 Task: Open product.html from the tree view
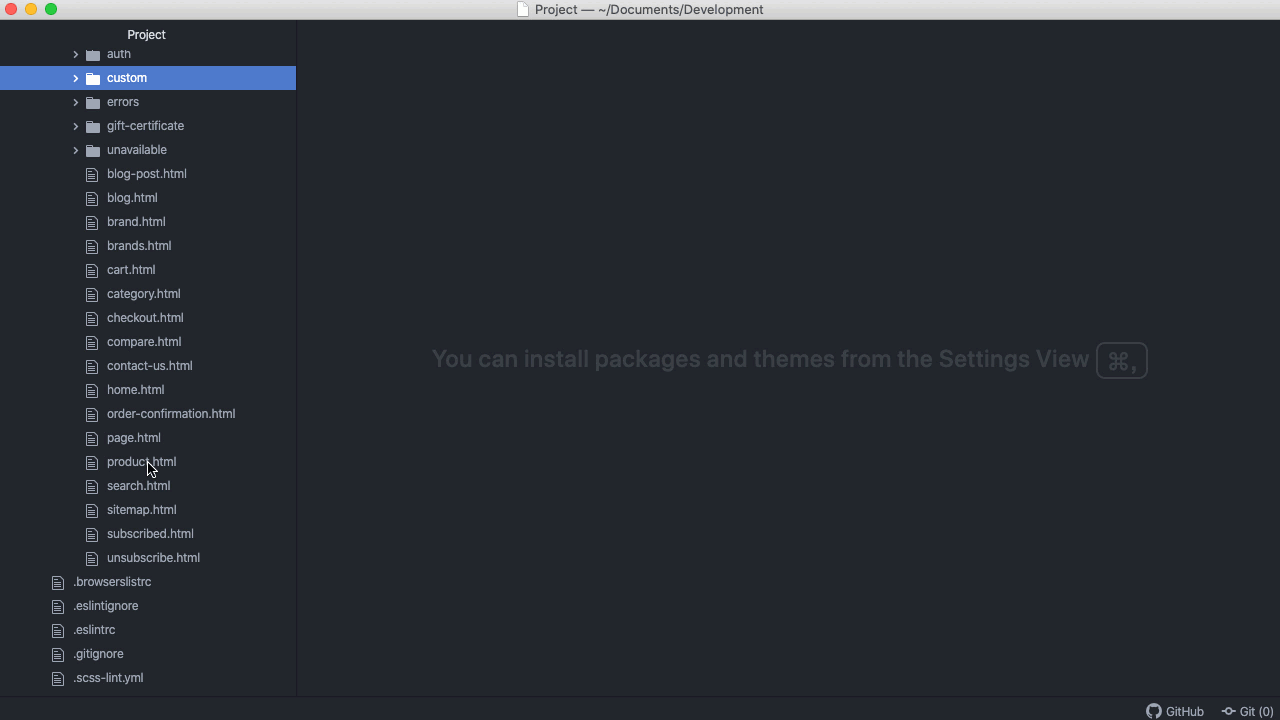[141, 461]
